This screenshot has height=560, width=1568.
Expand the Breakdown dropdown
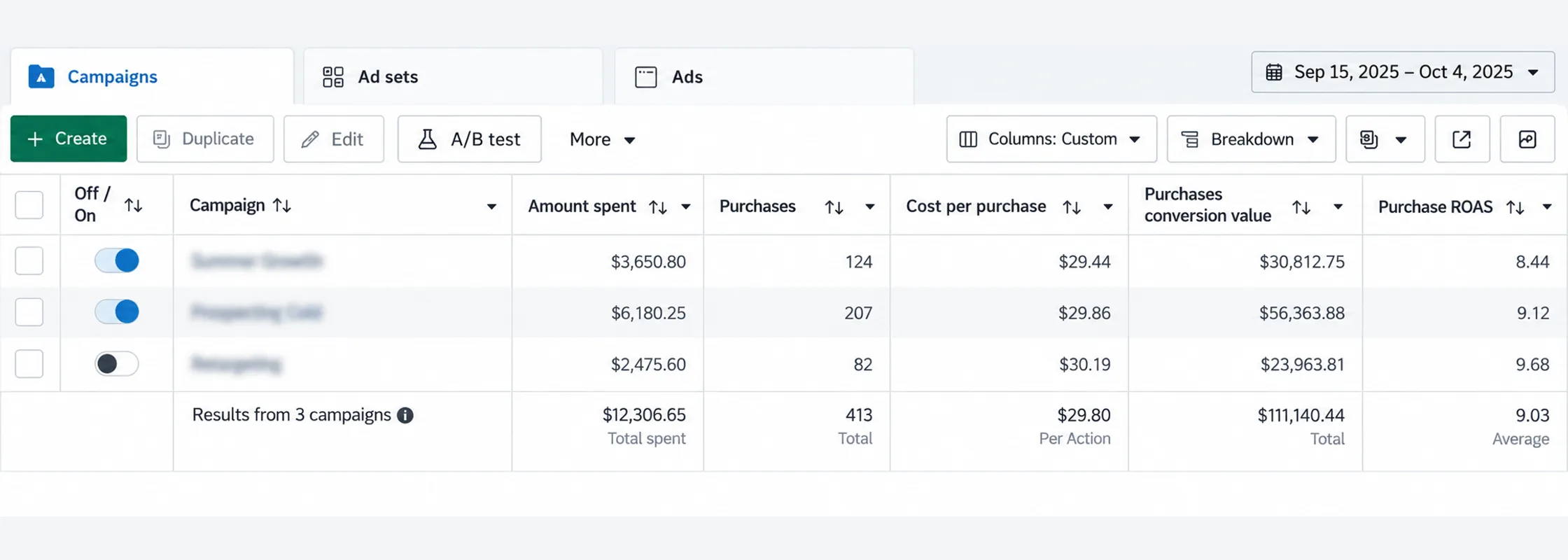1251,139
